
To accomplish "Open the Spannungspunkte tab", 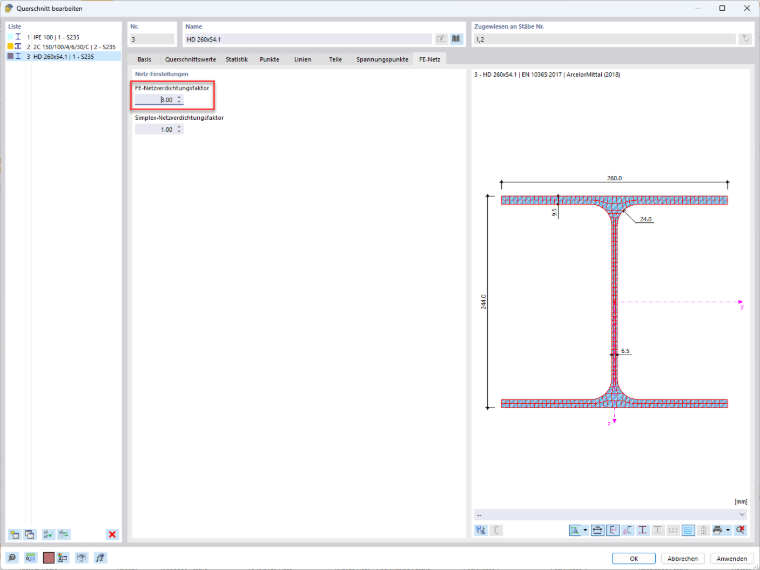I will pos(382,59).
